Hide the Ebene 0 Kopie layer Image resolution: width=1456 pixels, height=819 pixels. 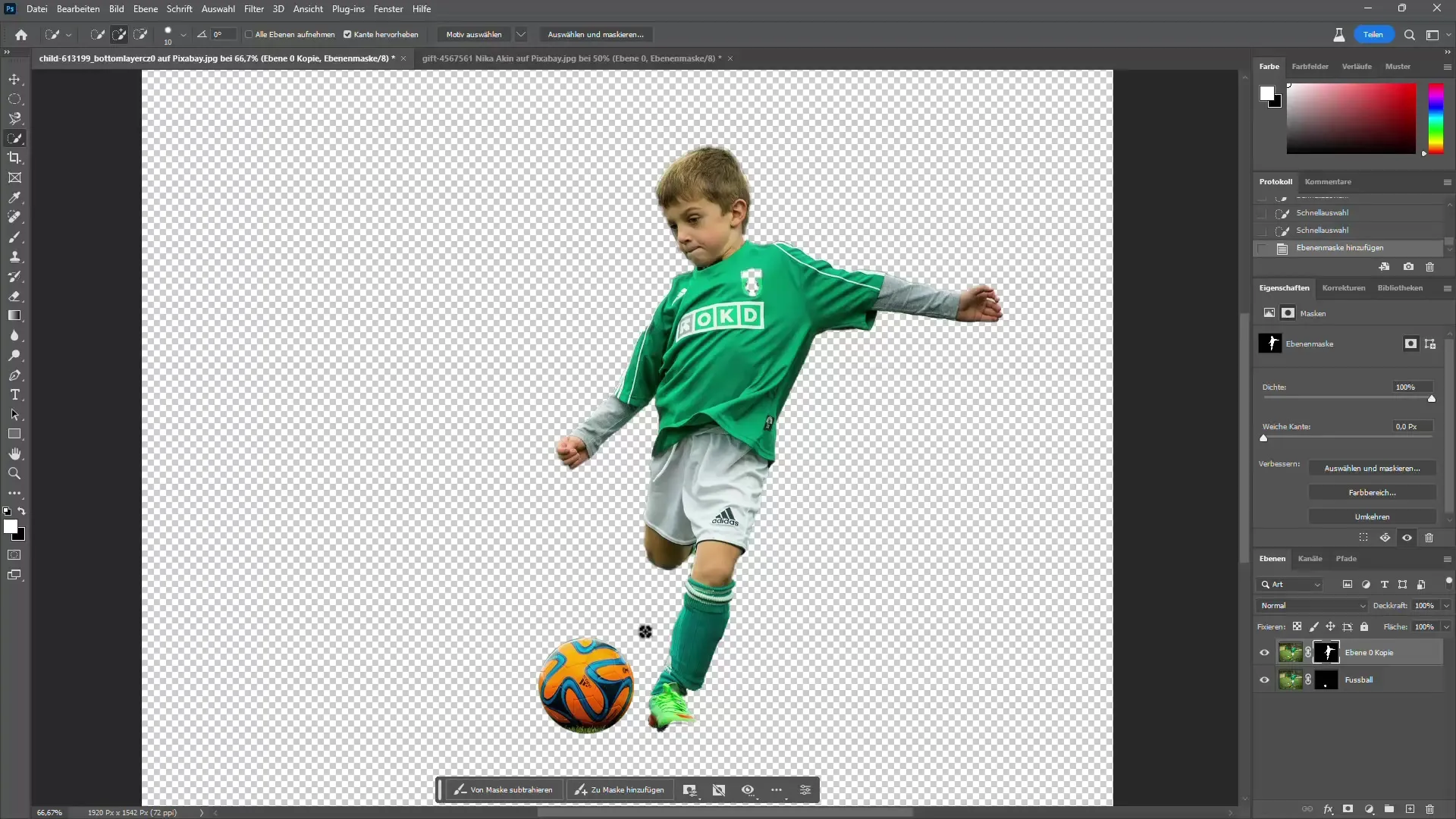tap(1264, 653)
